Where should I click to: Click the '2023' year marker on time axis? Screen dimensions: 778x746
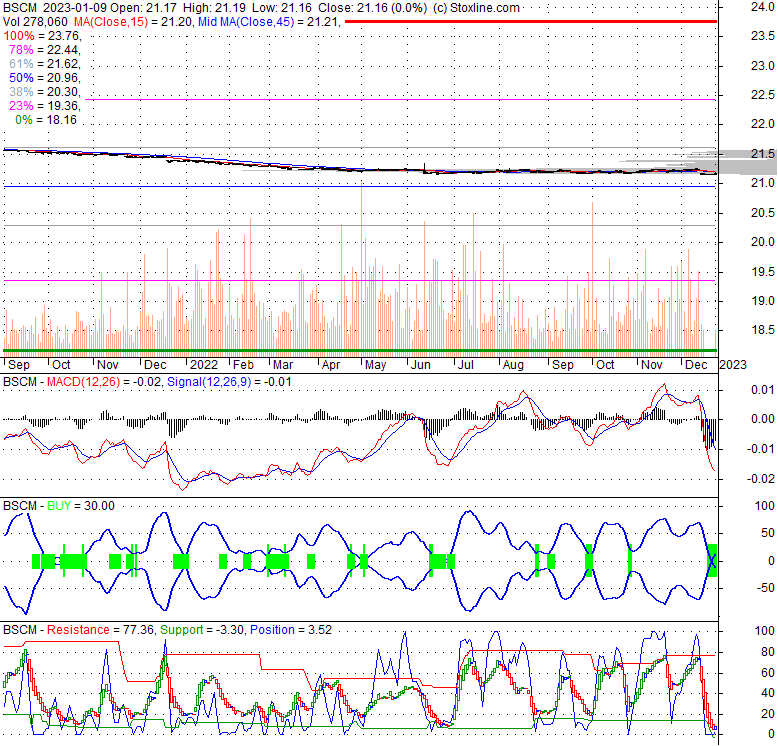(733, 365)
